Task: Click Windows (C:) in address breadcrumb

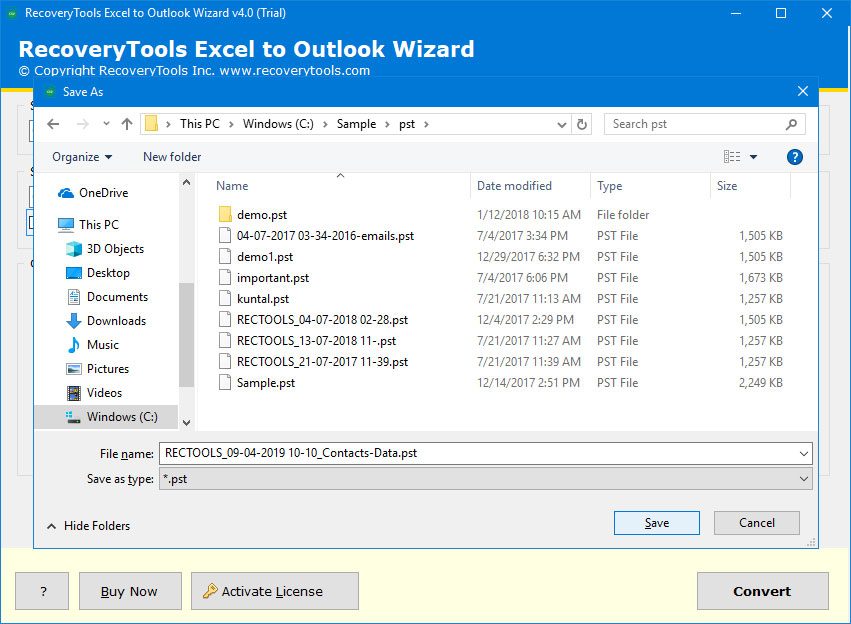Action: pyautogui.click(x=278, y=124)
